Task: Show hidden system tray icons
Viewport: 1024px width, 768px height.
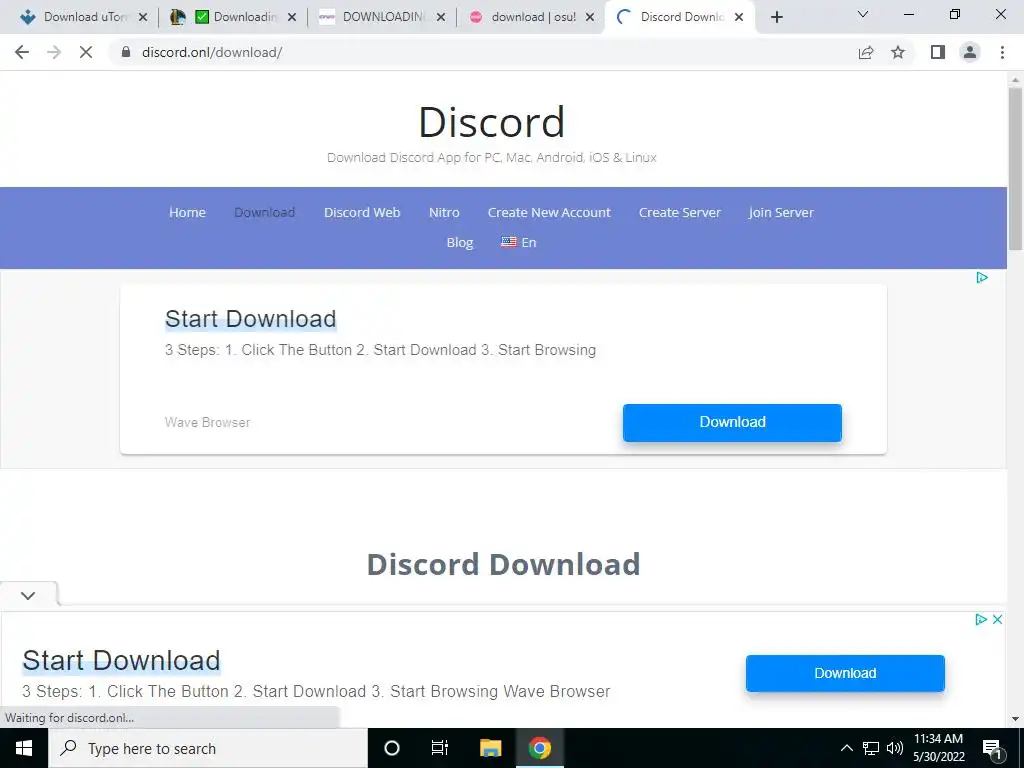Action: (x=846, y=748)
